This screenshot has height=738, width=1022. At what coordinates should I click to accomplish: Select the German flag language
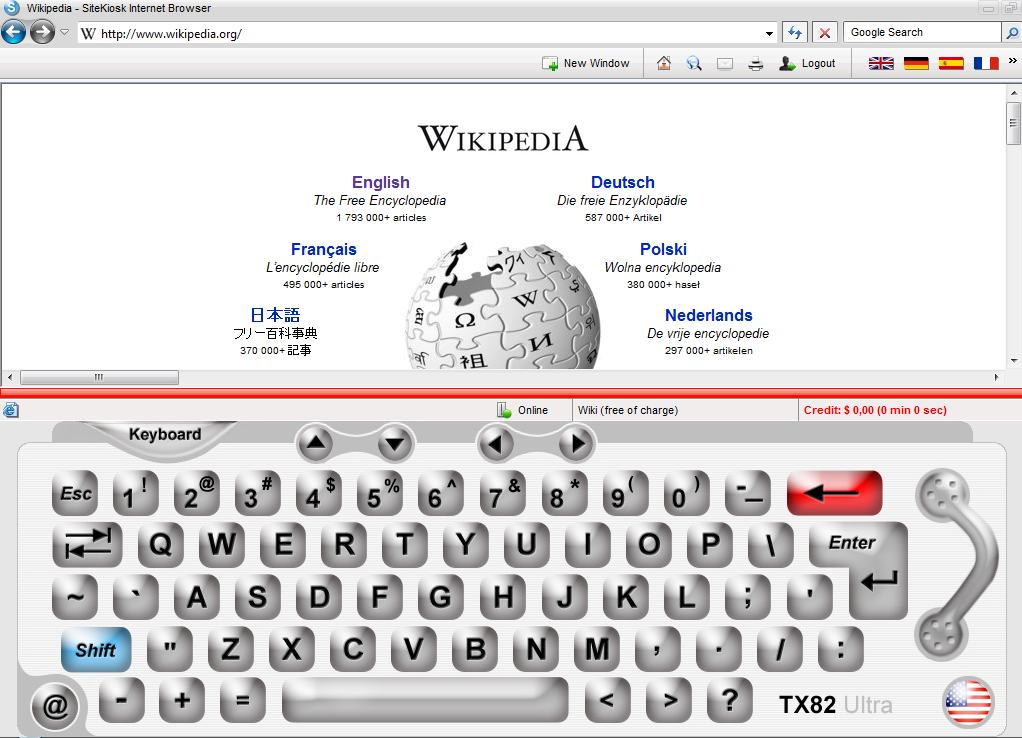[x=916, y=63]
